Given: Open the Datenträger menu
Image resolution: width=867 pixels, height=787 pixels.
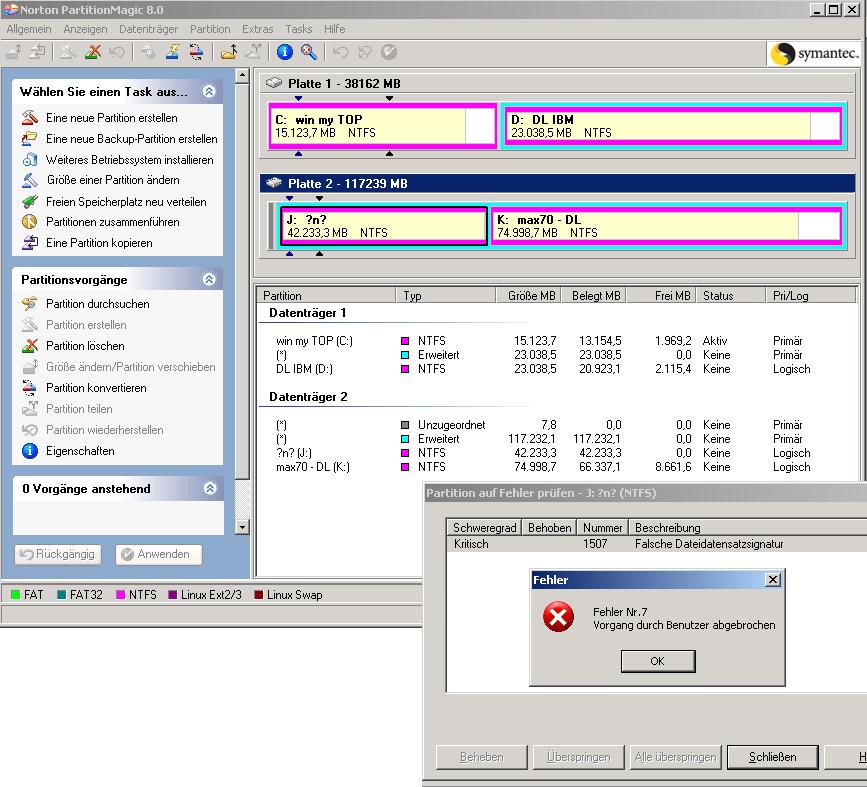Looking at the screenshot, I should click(x=148, y=29).
